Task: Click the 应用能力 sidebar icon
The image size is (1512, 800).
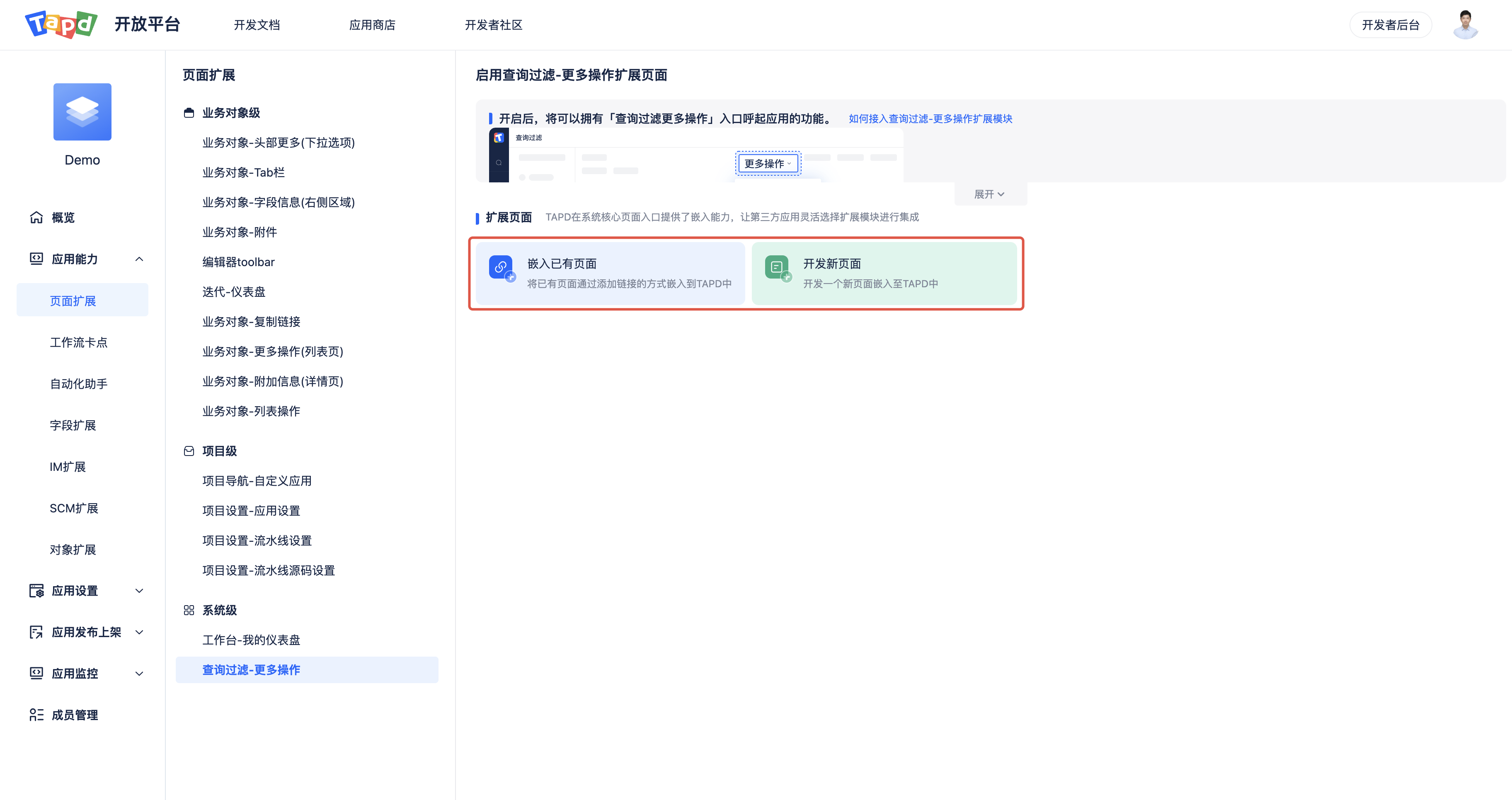Action: (36, 258)
